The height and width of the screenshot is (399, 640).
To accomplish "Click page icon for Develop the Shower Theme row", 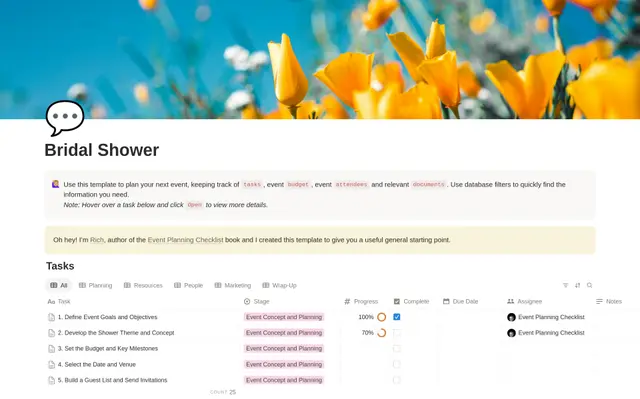I will tap(51, 333).
